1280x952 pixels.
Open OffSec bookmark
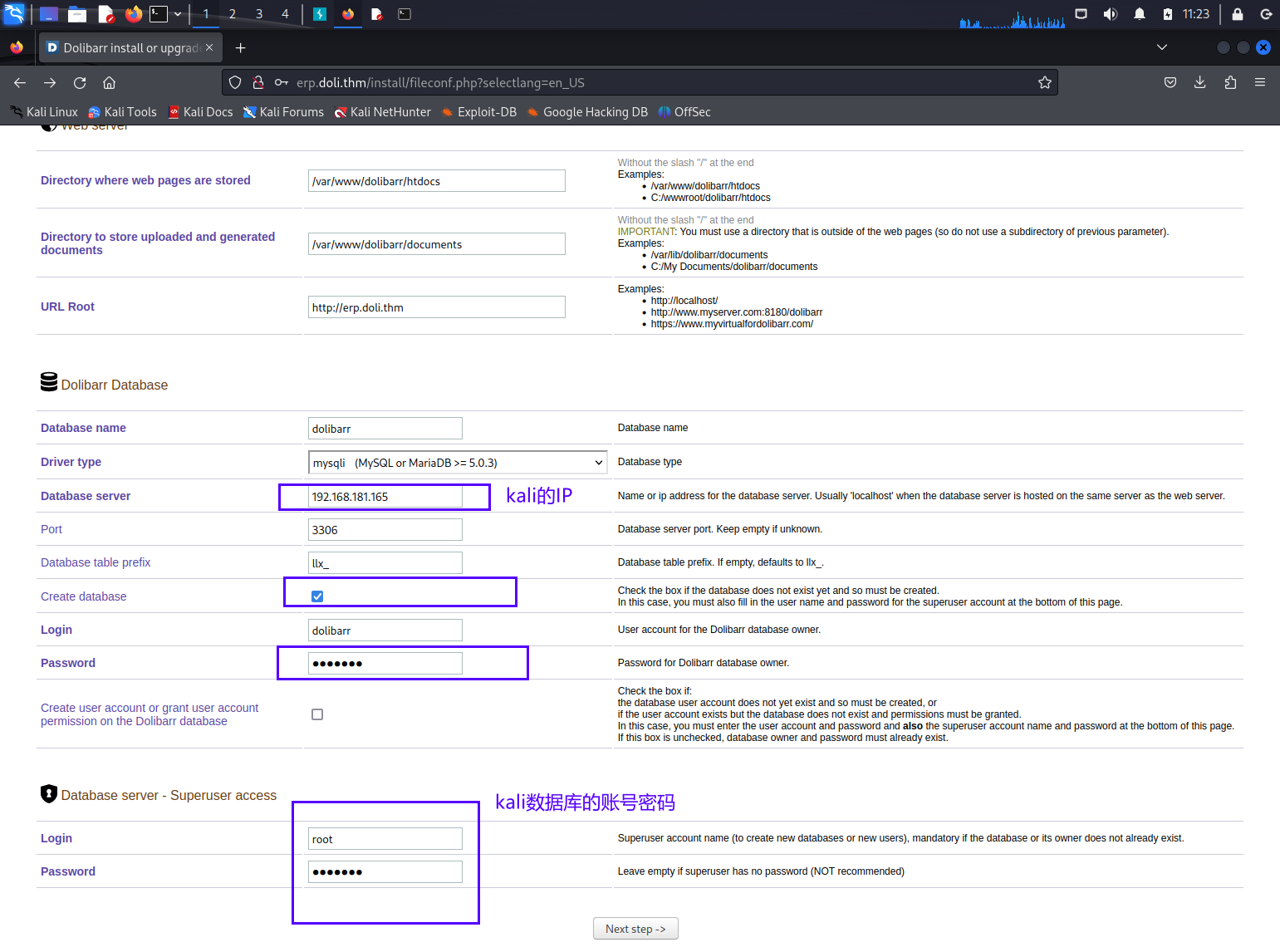pos(684,112)
